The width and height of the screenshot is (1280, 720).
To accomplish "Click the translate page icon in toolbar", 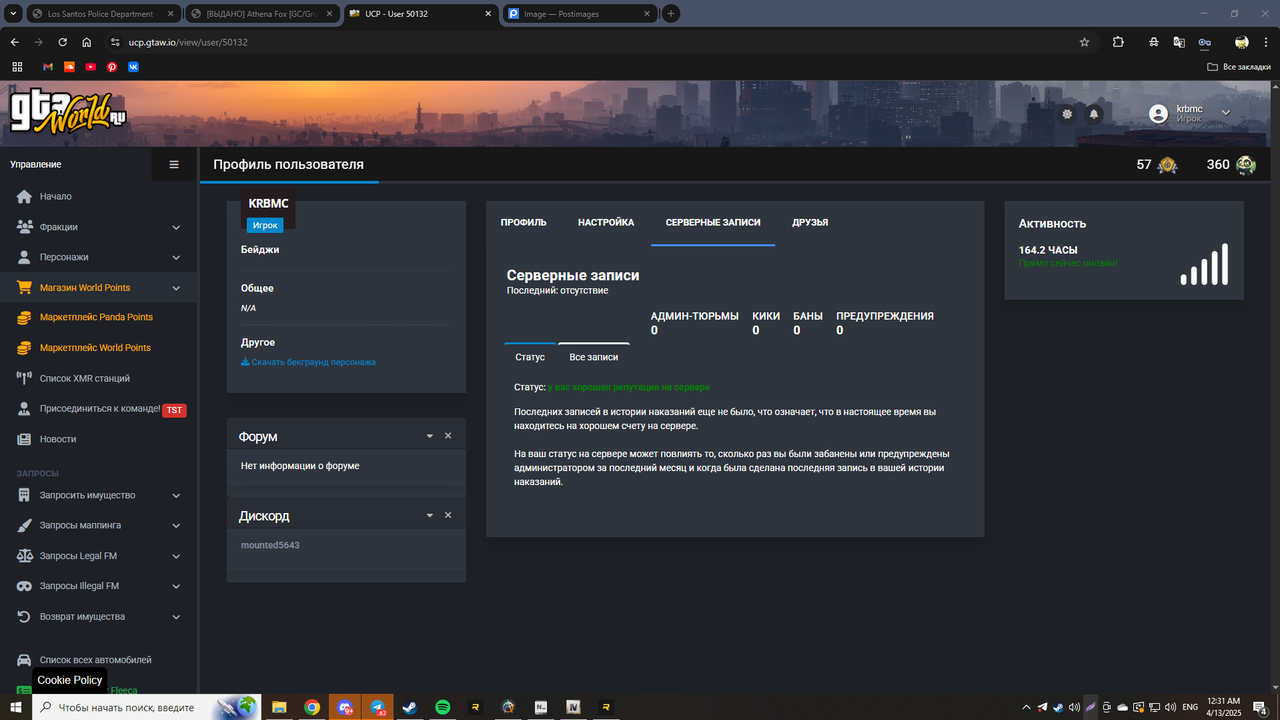I will tap(1179, 42).
